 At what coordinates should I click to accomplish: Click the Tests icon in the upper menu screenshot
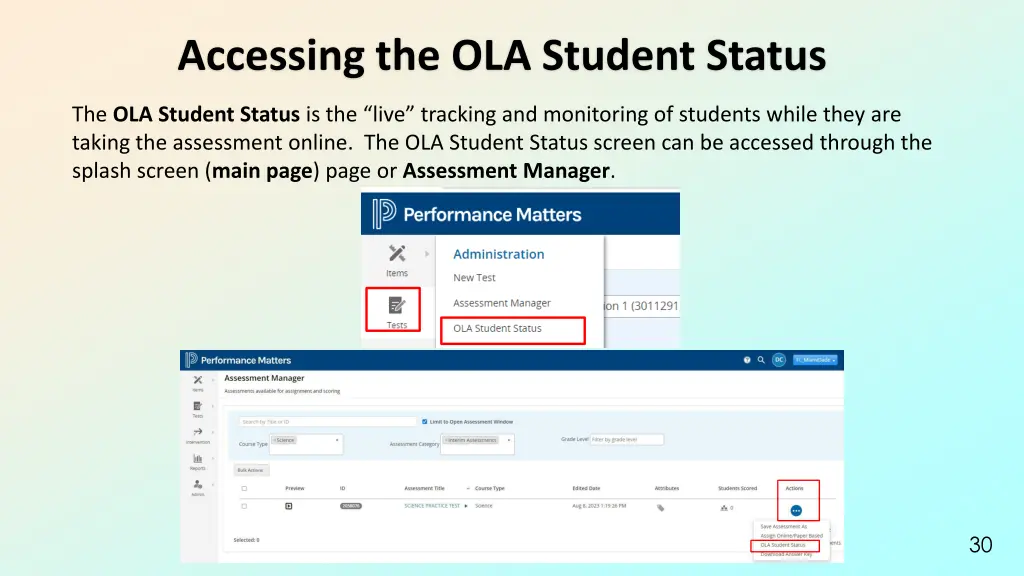click(x=396, y=306)
